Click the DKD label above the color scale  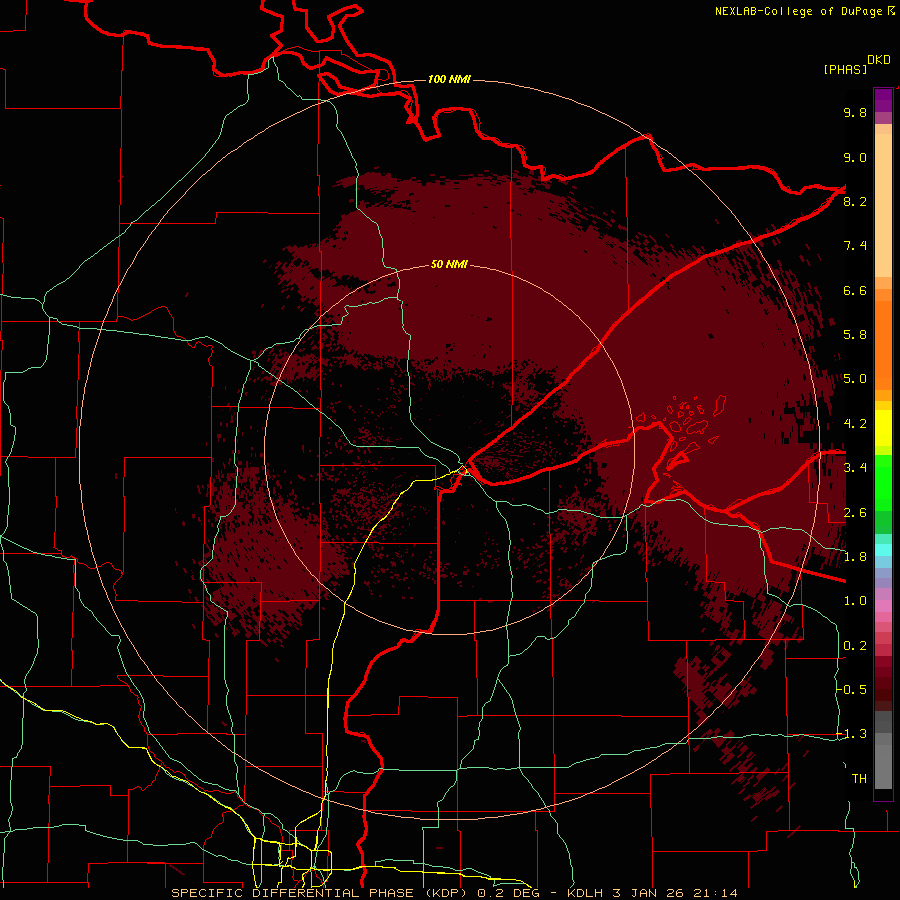point(879,60)
